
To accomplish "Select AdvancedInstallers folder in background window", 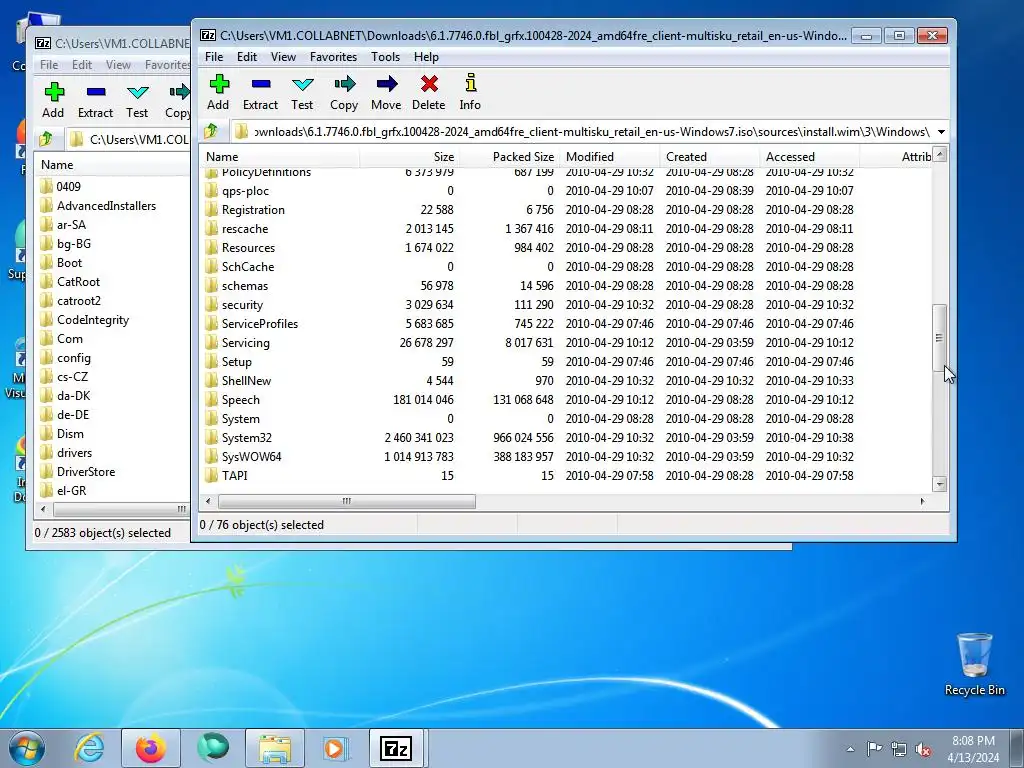I will click(x=106, y=206).
